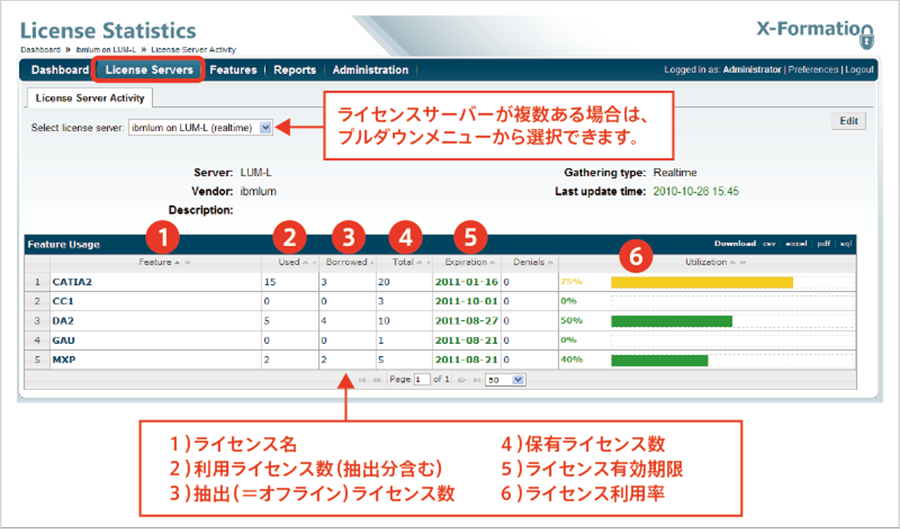This screenshot has width=900, height=529.
Task: Click Dashboard in the breadcrumb
Action: tap(40, 50)
